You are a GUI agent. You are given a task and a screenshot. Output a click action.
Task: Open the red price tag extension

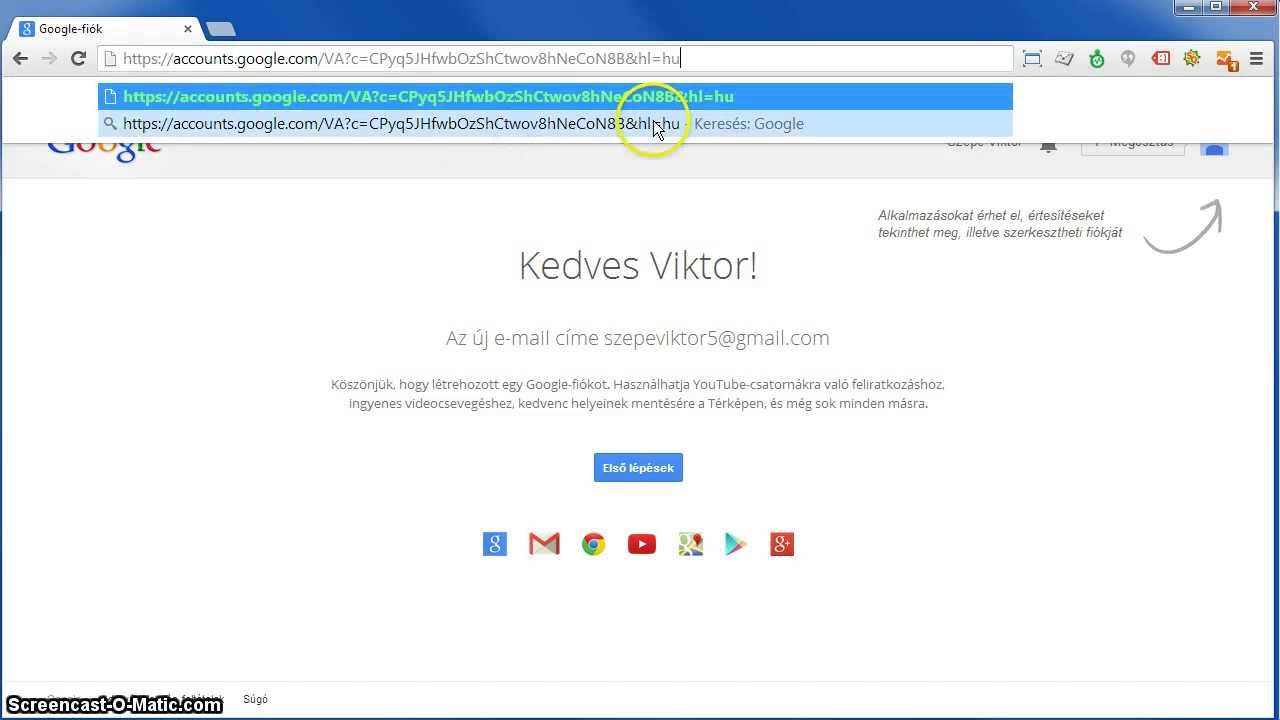point(1160,59)
